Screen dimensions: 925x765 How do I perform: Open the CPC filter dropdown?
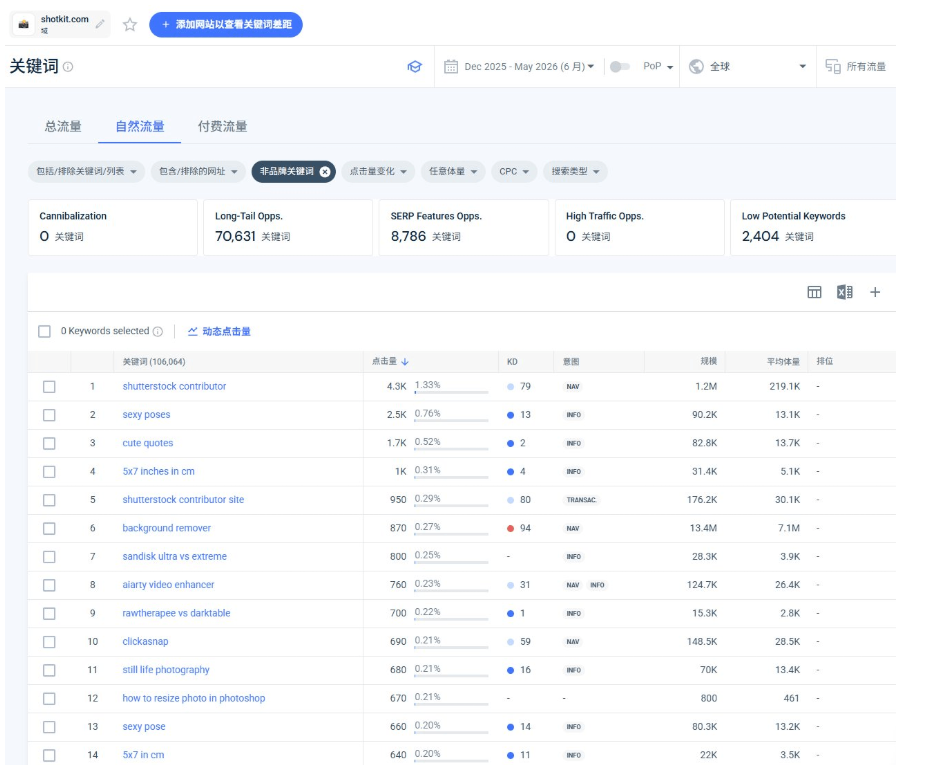[x=514, y=172]
